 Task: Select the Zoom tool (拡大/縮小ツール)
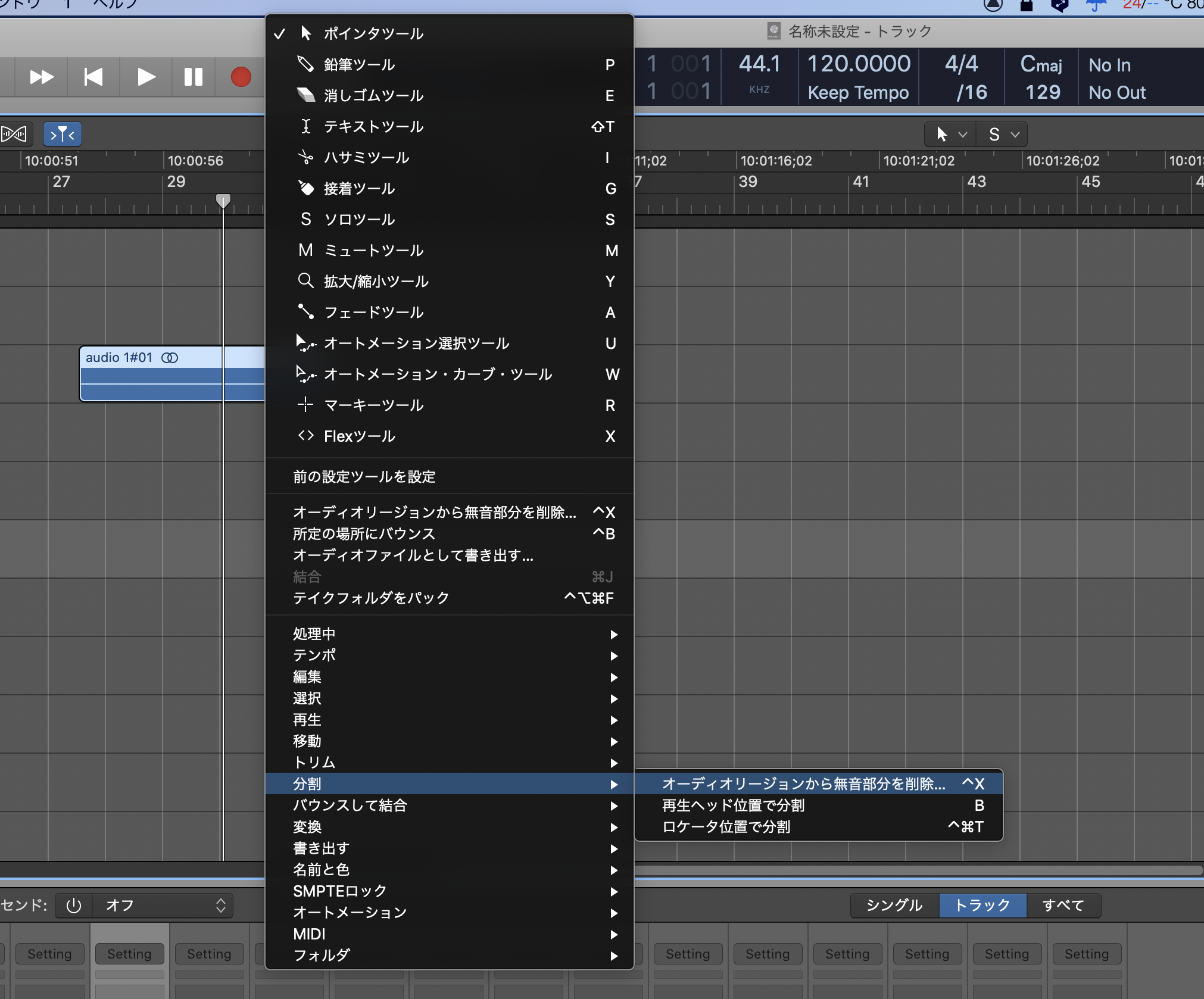point(376,282)
